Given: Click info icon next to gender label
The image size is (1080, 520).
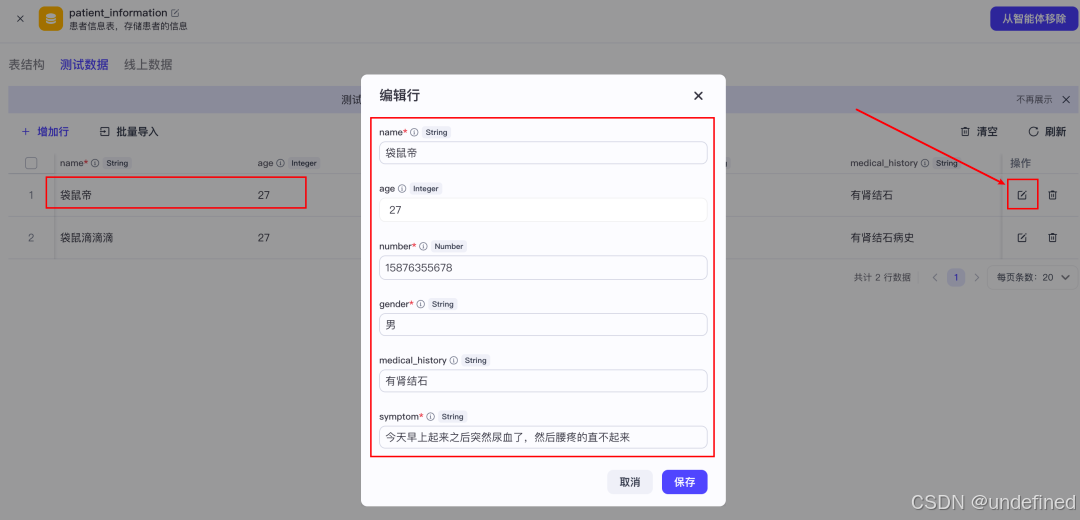Looking at the screenshot, I should [x=420, y=304].
